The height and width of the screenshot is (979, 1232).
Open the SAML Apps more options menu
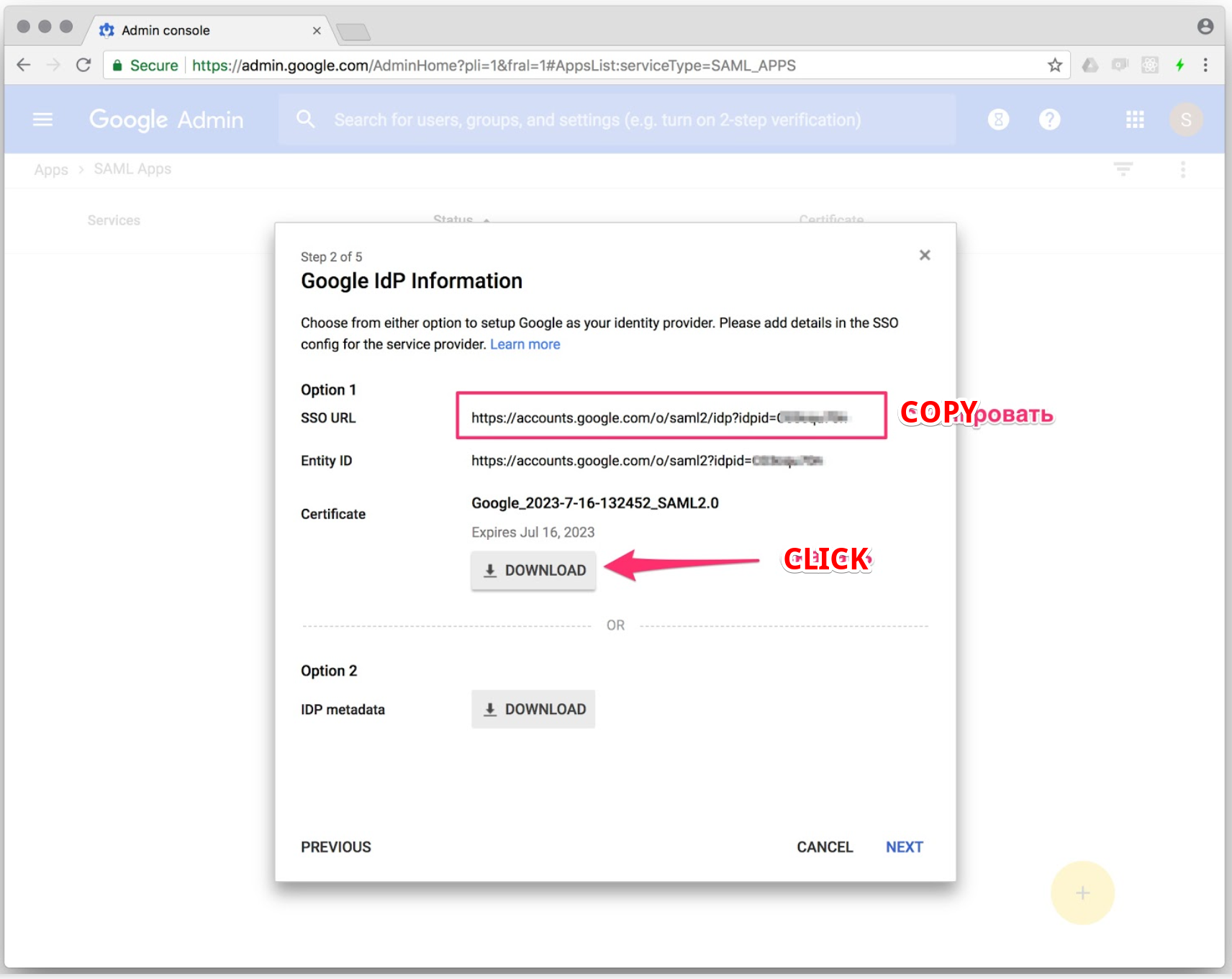pos(1183,169)
